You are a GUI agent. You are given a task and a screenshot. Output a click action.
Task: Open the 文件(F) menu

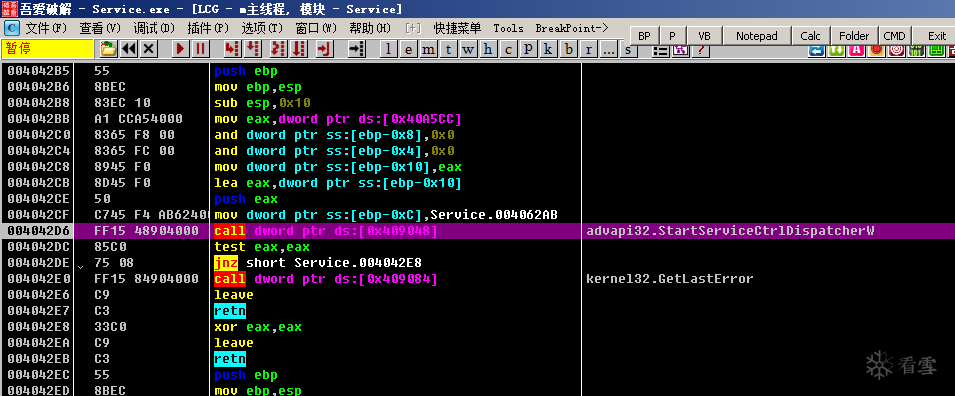coord(46,29)
